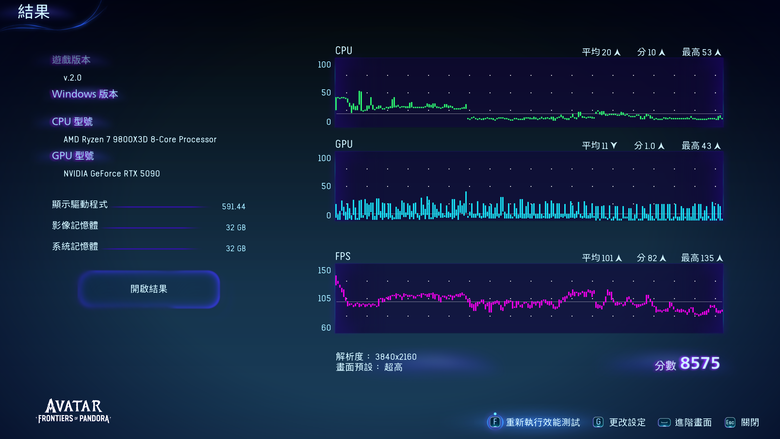The width and height of the screenshot is (780, 439).
Task: Open 進階畫面 option
Action: [x=693, y=423]
